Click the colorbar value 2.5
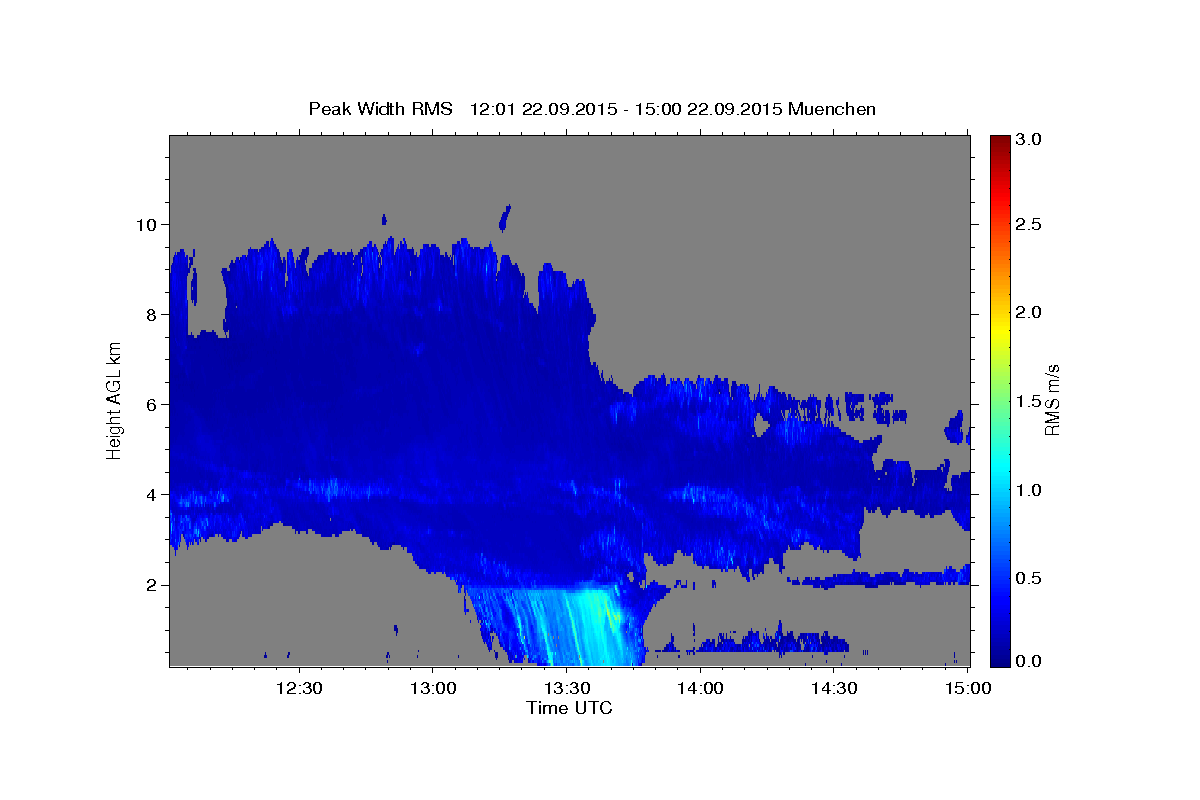 pyautogui.click(x=1029, y=224)
